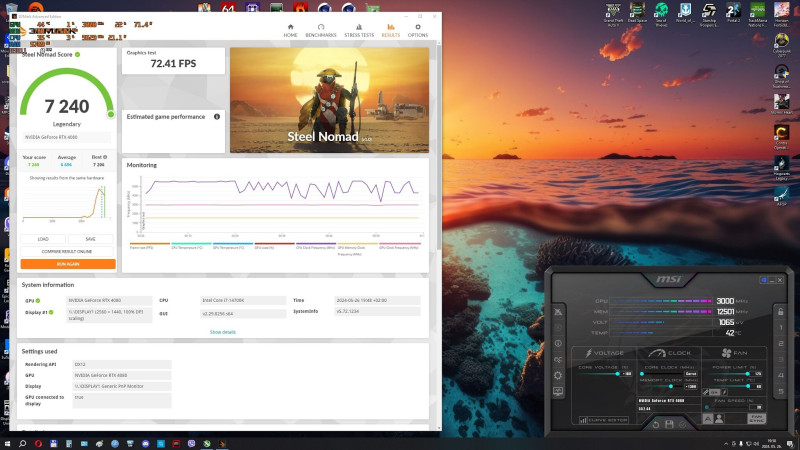This screenshot has width=800, height=450.
Task: Click the green check next to Steel Nomad Score
Action: pos(78,55)
